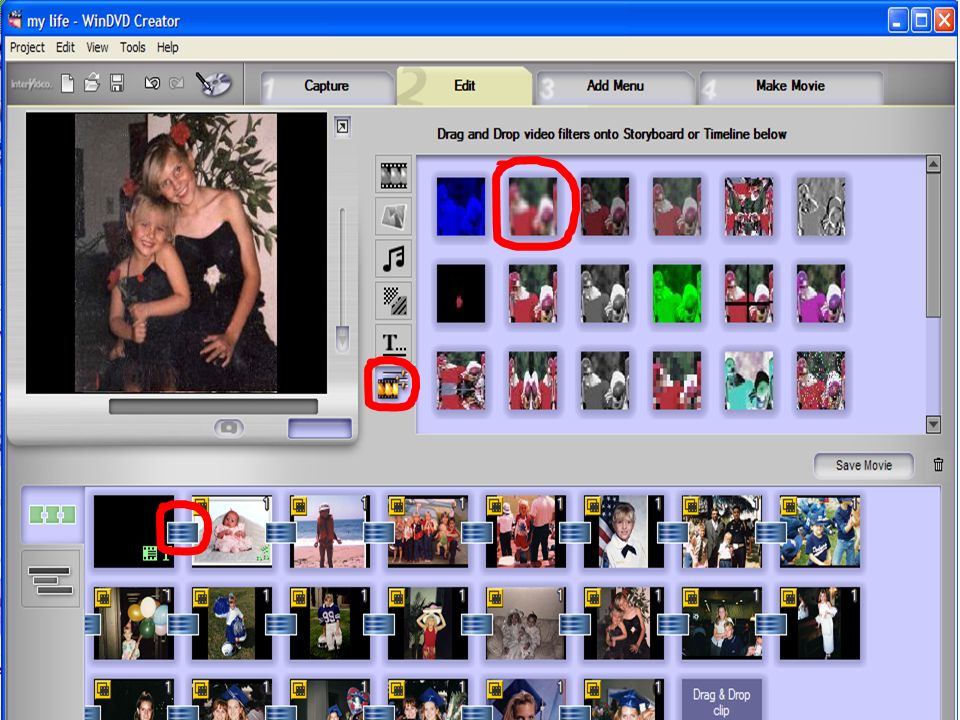The width and height of the screenshot is (960, 720).
Task: Select the emboss gray filter thumbnail
Action: click(x=820, y=206)
